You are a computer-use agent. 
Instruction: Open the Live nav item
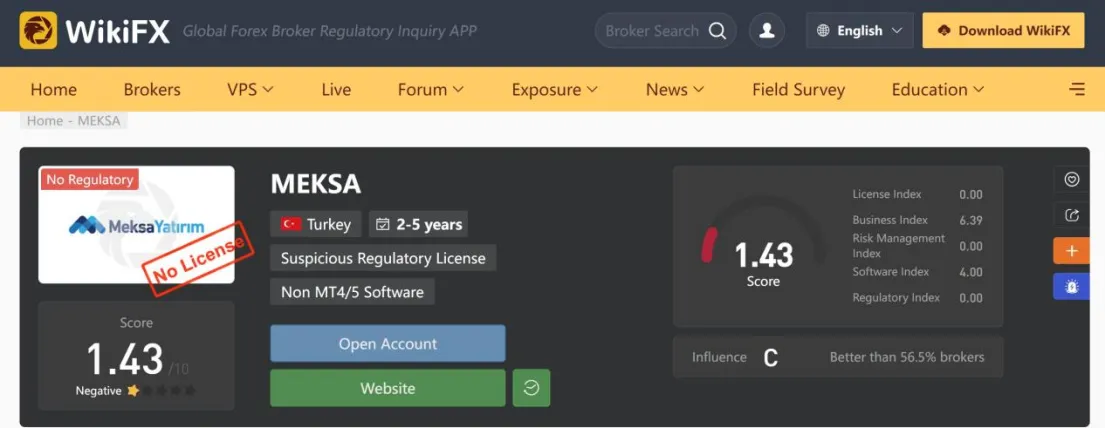[336, 90]
